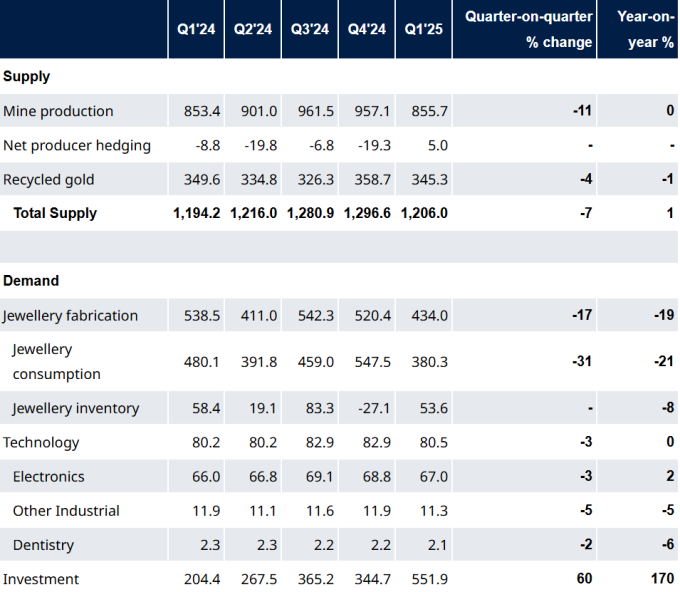The image size is (680, 592).
Task: Click the Year-on-year % header
Action: click(646, 29)
